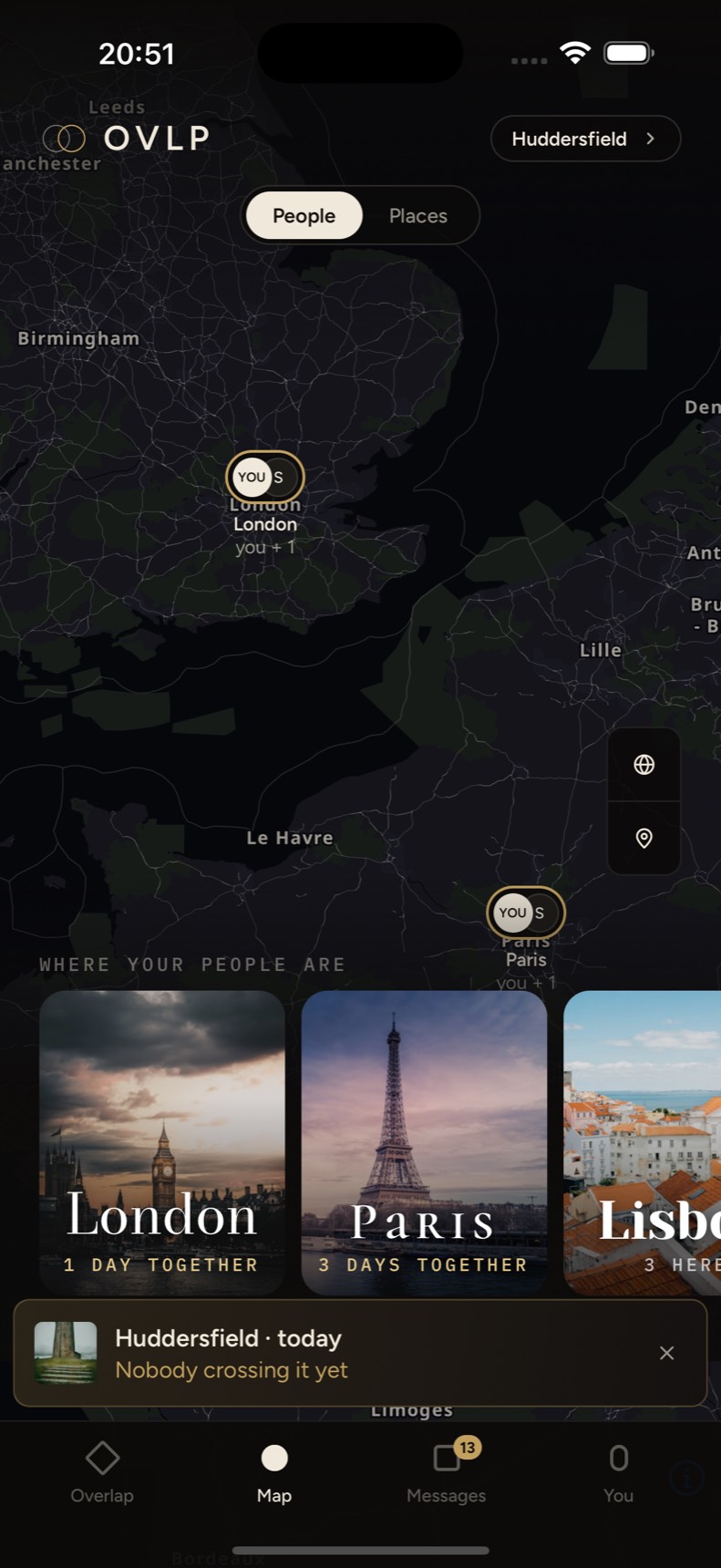
Task: Tap the London YOU + S map marker
Action: [x=264, y=477]
